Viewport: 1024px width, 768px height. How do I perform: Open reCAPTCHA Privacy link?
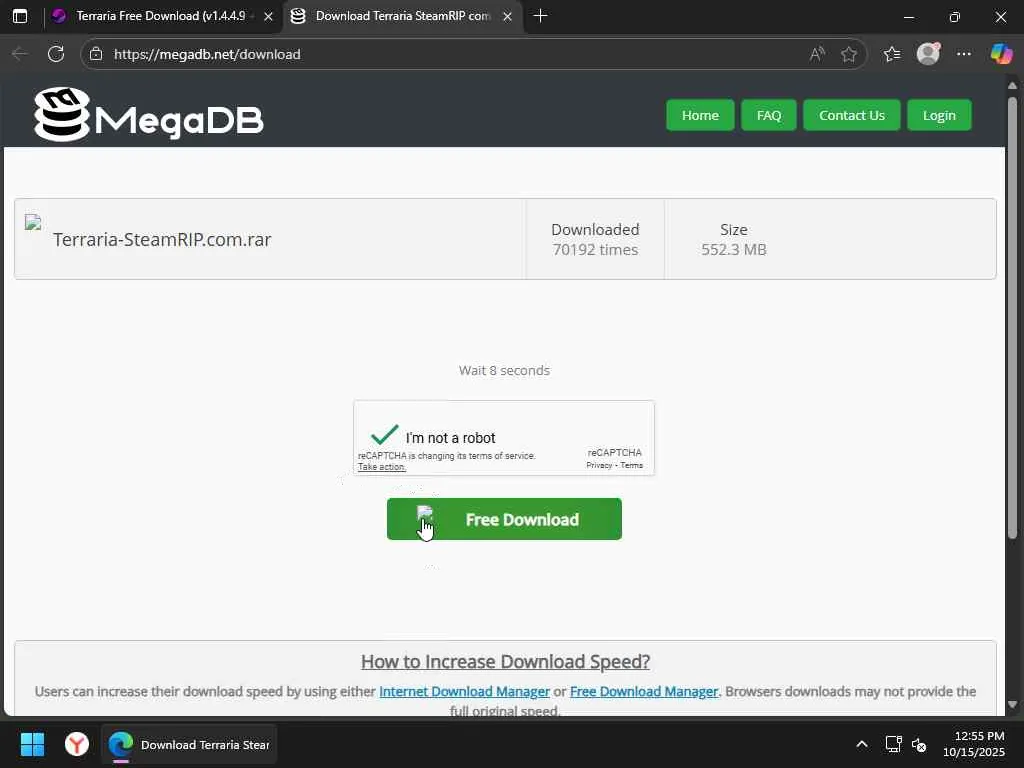(x=599, y=466)
